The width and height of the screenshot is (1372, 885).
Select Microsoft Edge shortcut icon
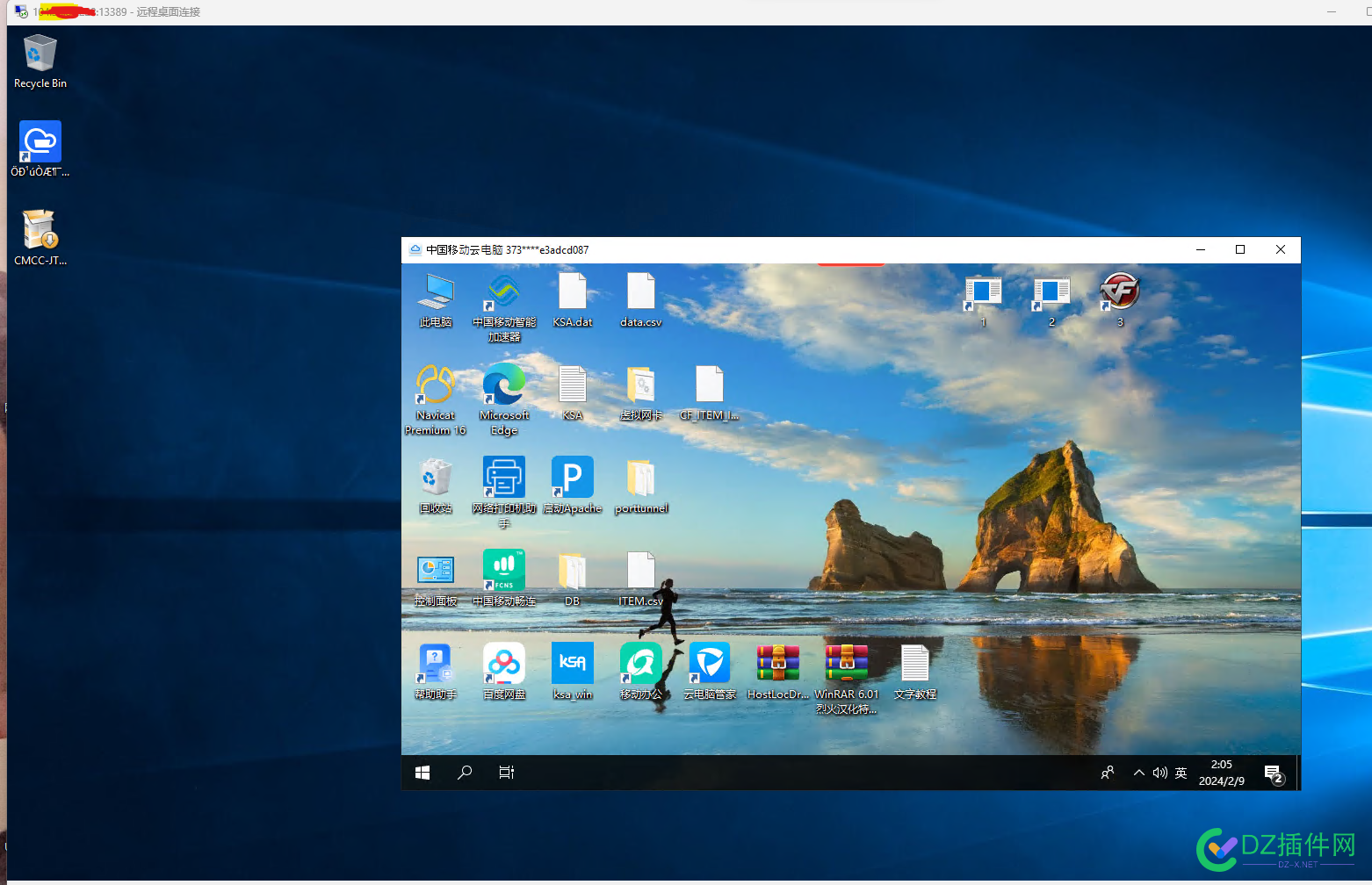point(504,385)
